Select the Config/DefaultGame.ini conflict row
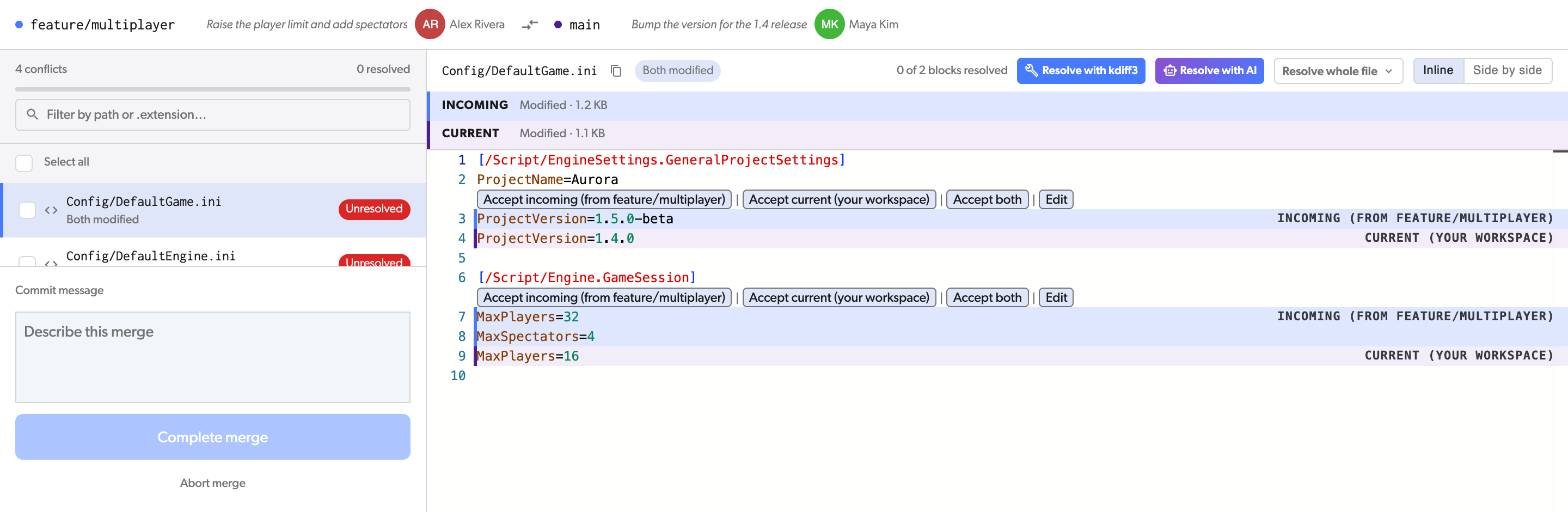1568x512 pixels. (213, 210)
